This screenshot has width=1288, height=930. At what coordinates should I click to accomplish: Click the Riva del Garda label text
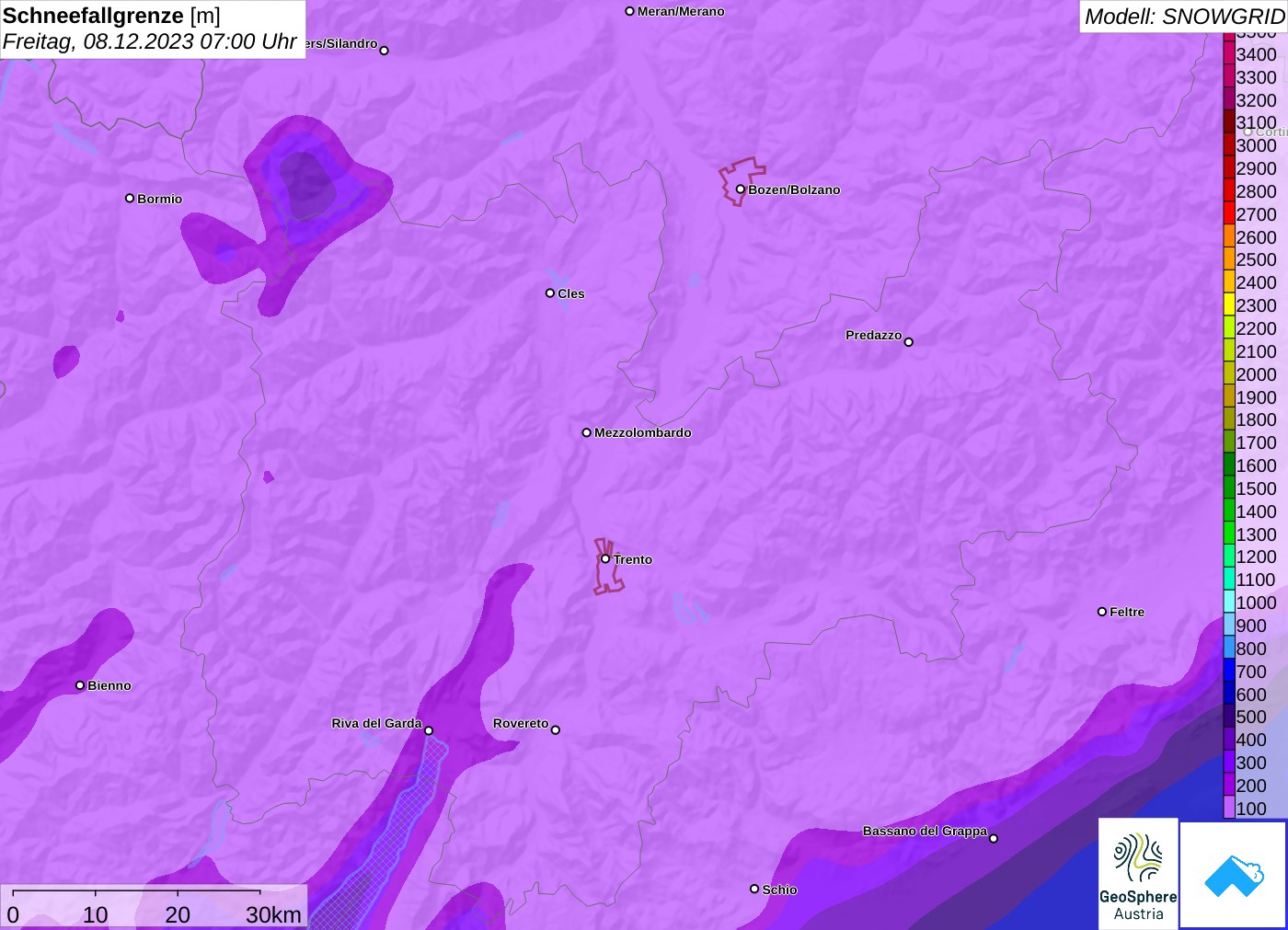376,723
